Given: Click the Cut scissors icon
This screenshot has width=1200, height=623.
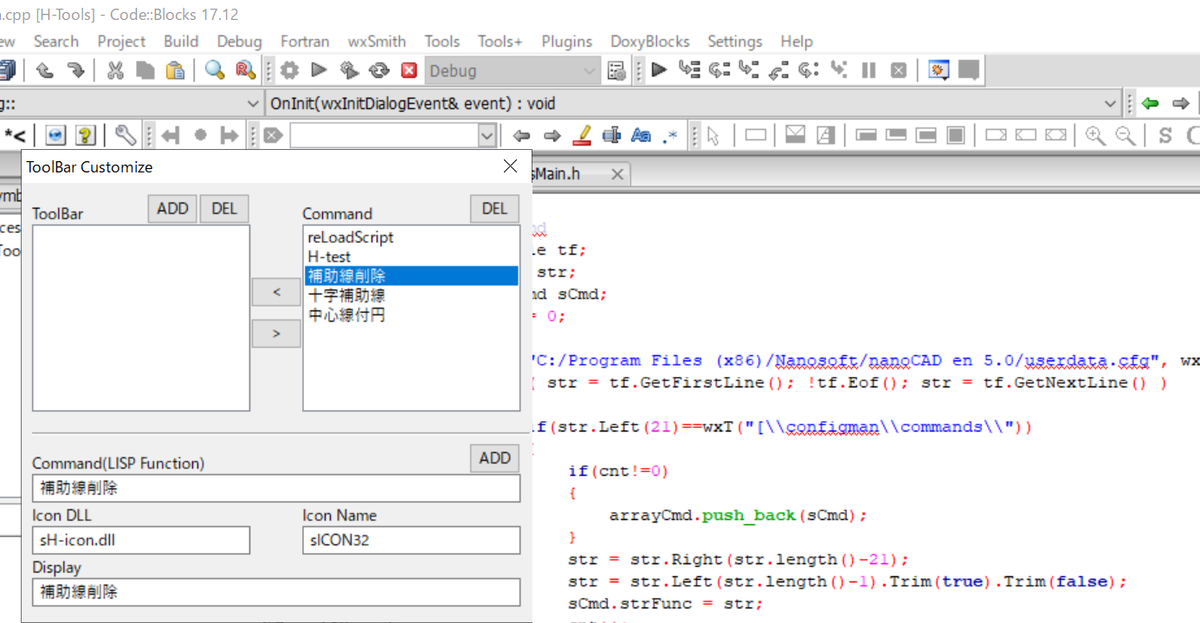Looking at the screenshot, I should [115, 70].
